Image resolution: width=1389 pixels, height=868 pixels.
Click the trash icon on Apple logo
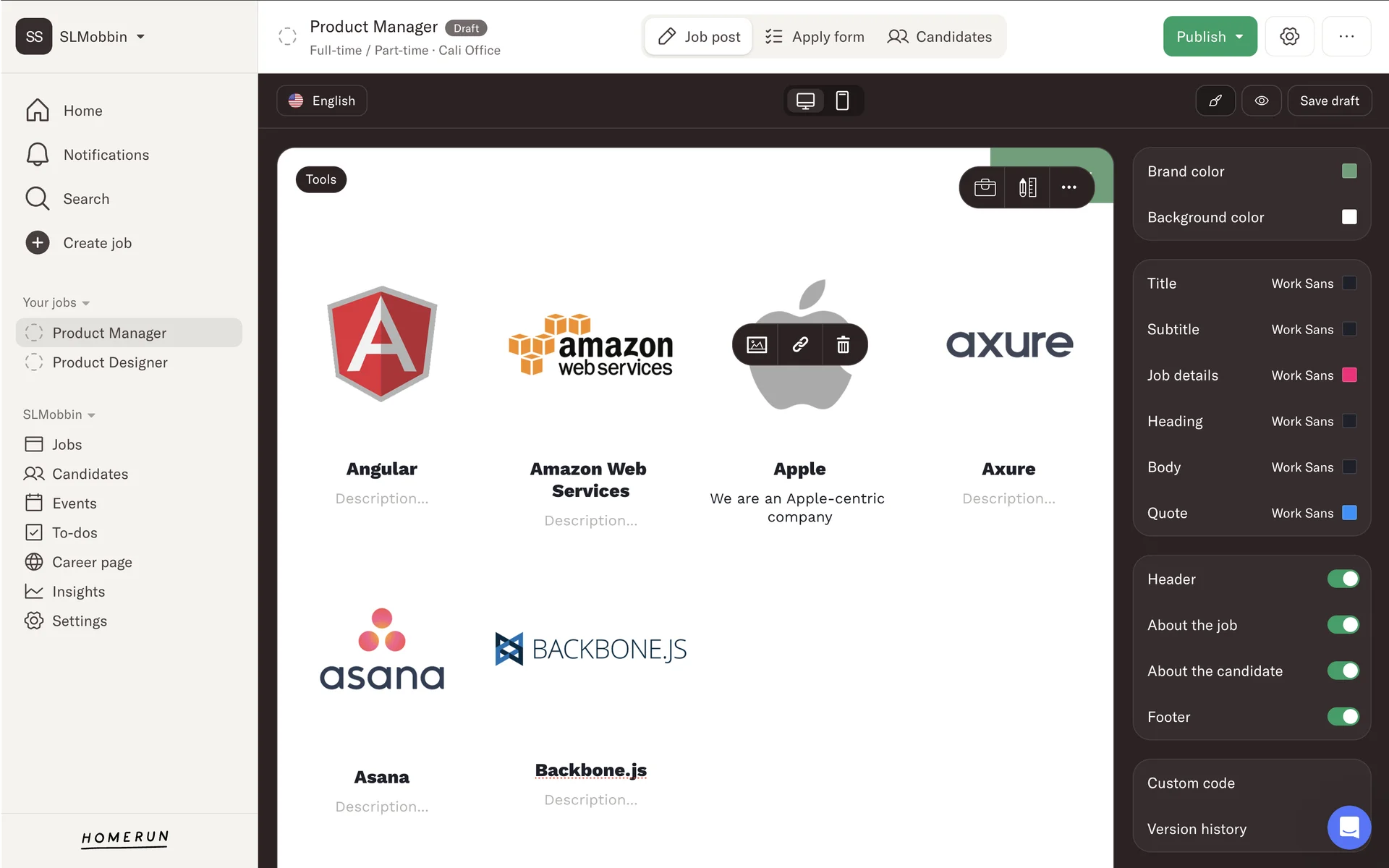pos(843,345)
